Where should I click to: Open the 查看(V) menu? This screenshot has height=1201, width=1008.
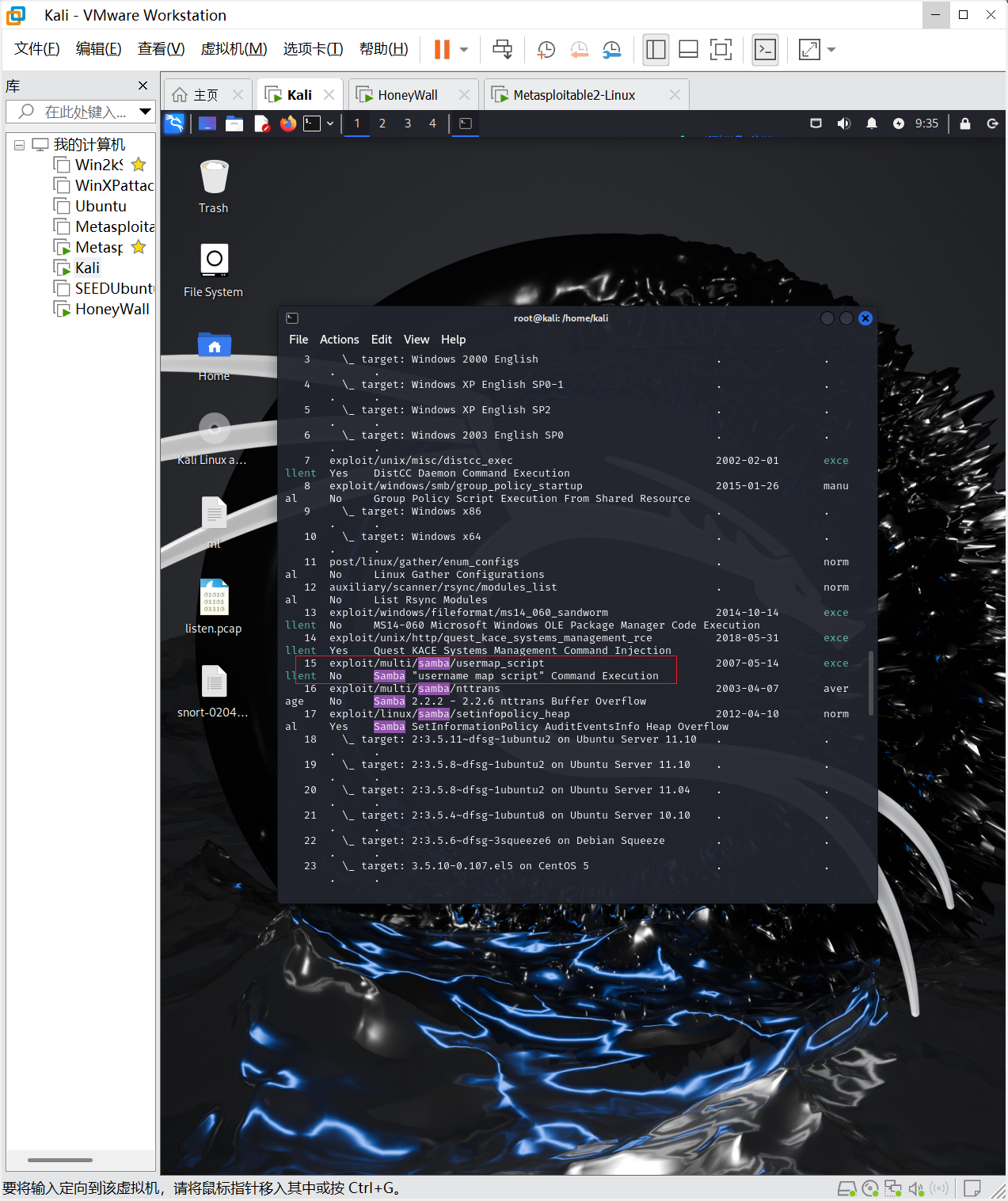coord(161,49)
